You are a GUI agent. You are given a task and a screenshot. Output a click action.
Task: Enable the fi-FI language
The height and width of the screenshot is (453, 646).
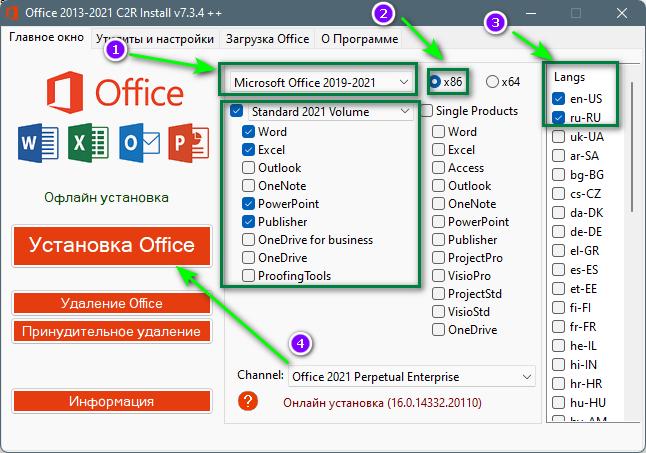558,308
